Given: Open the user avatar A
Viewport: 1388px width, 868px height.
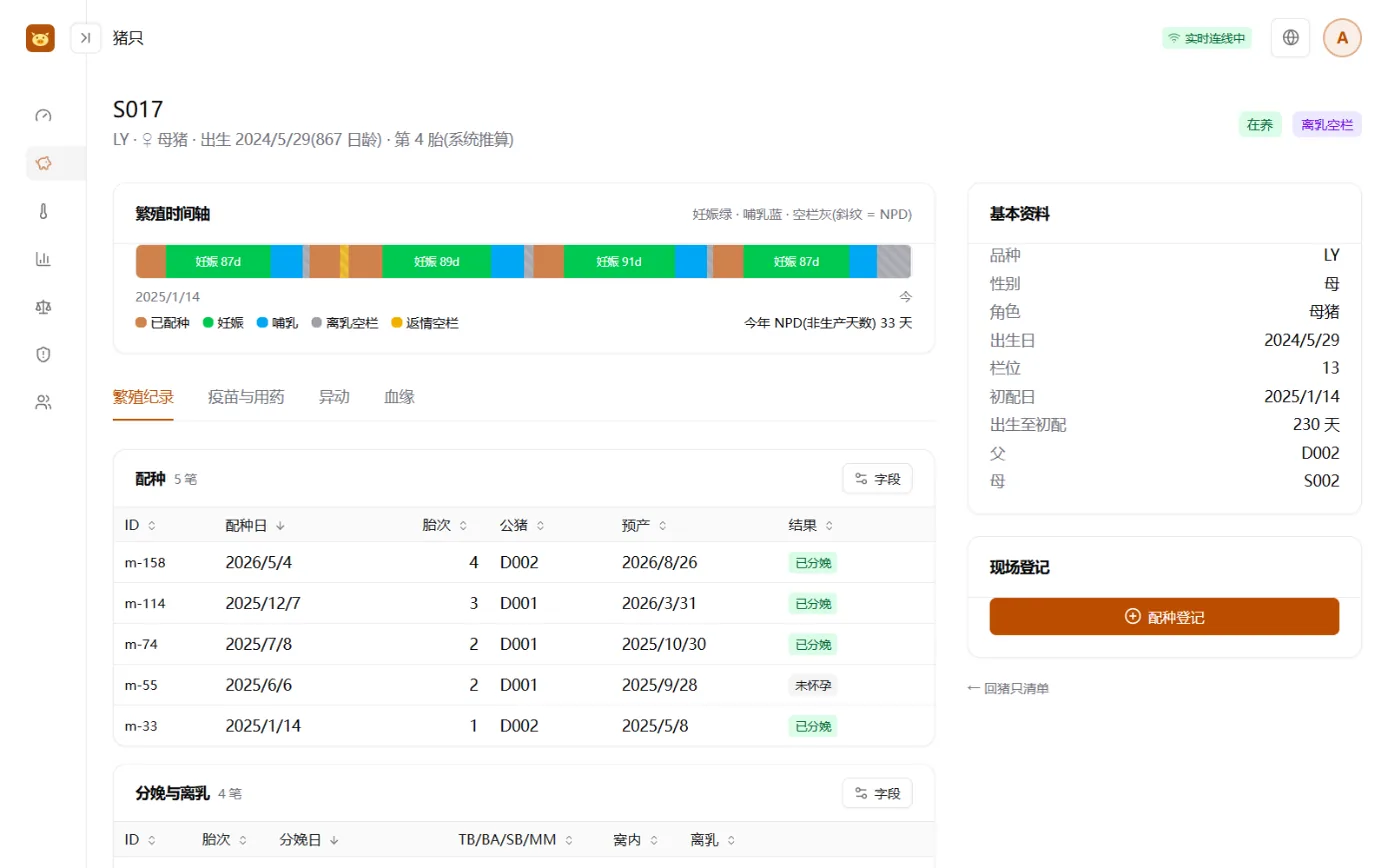Looking at the screenshot, I should point(1342,38).
